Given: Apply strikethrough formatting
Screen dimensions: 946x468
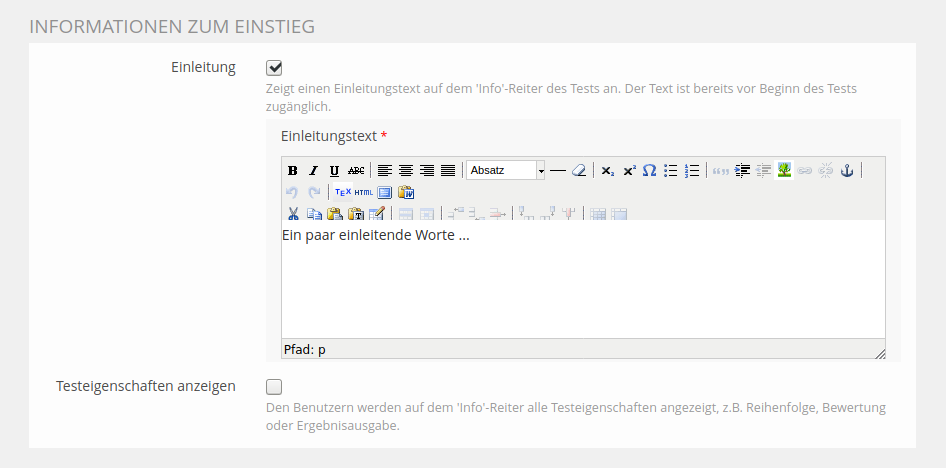Looking at the screenshot, I should pos(356,171).
